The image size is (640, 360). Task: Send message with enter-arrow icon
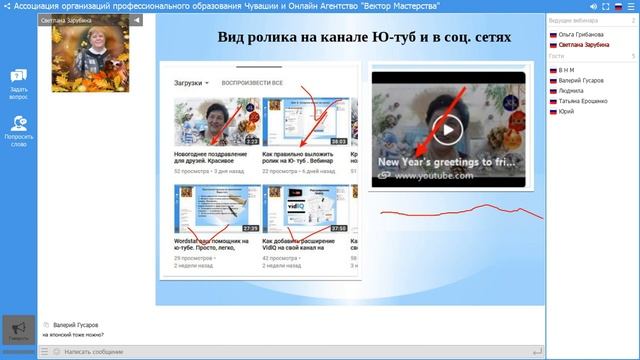538,351
